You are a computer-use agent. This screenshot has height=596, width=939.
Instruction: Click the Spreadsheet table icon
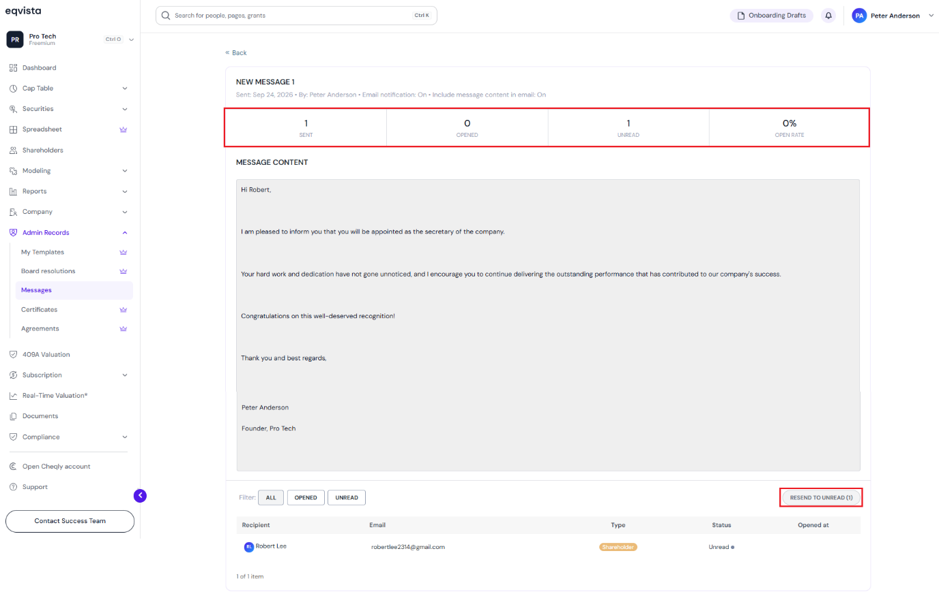[x=13, y=129]
